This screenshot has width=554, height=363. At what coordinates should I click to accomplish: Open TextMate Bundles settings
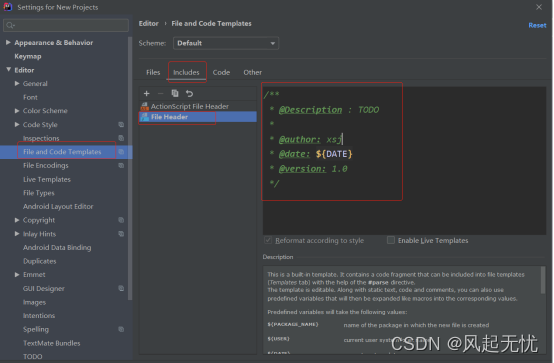pos(52,343)
